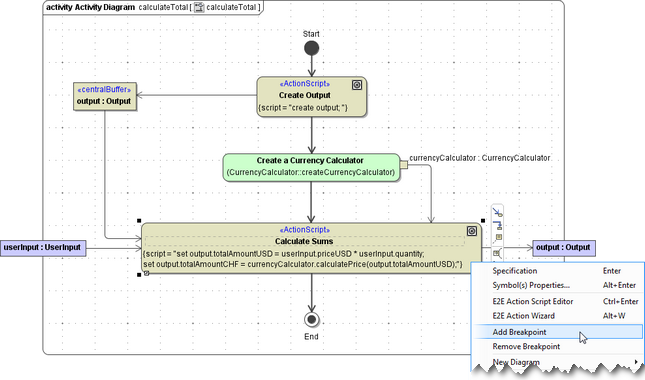The height and width of the screenshot is (380, 645).
Task: Click the calculateTotal activity icon in diagram header
Action: point(199,7)
